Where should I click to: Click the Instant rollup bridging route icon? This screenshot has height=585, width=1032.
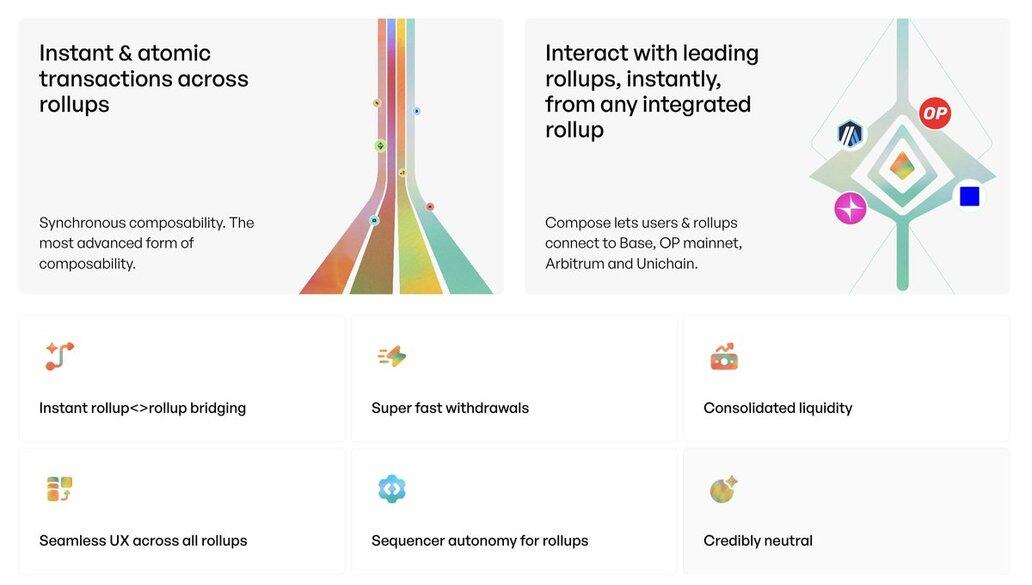pos(60,356)
